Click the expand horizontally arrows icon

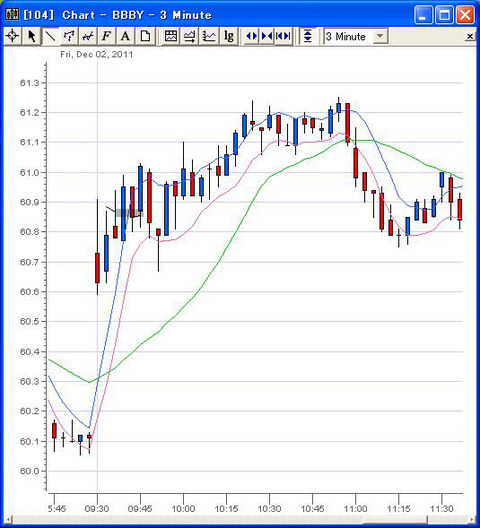[x=251, y=36]
